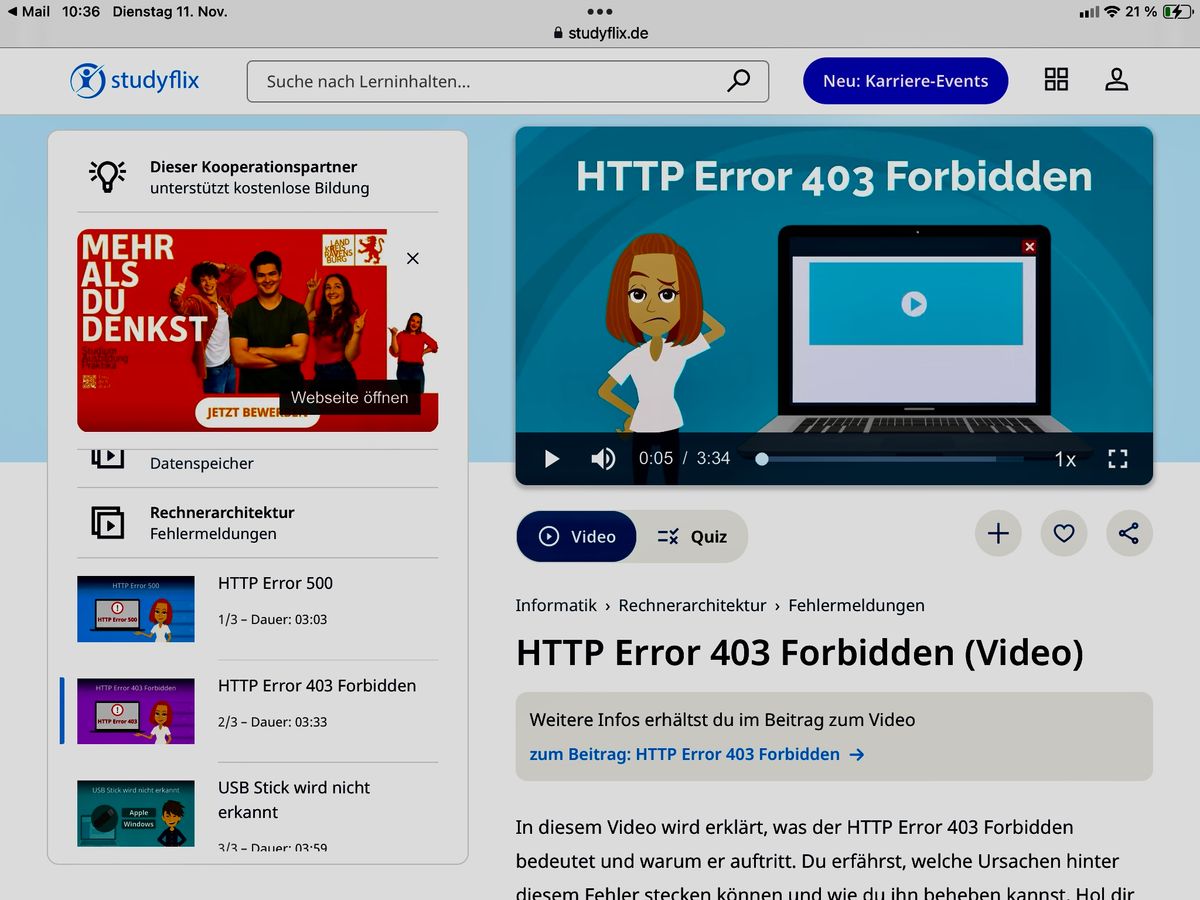Play the paused video
1200x900 pixels.
[551, 458]
